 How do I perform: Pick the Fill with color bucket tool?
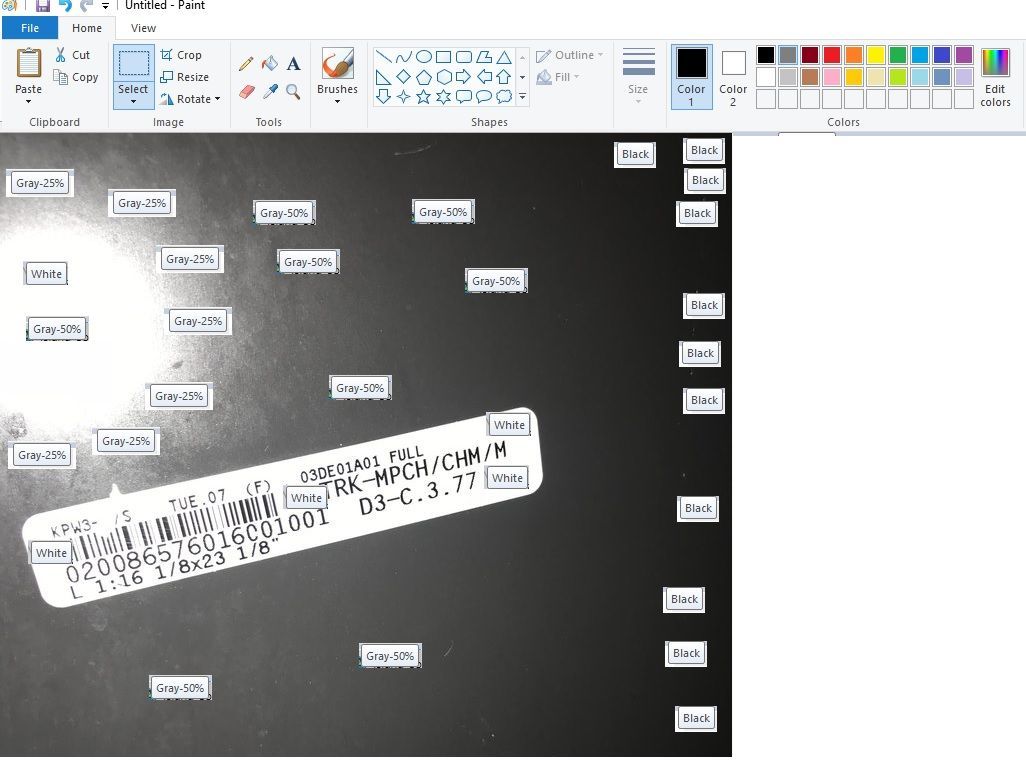270,64
